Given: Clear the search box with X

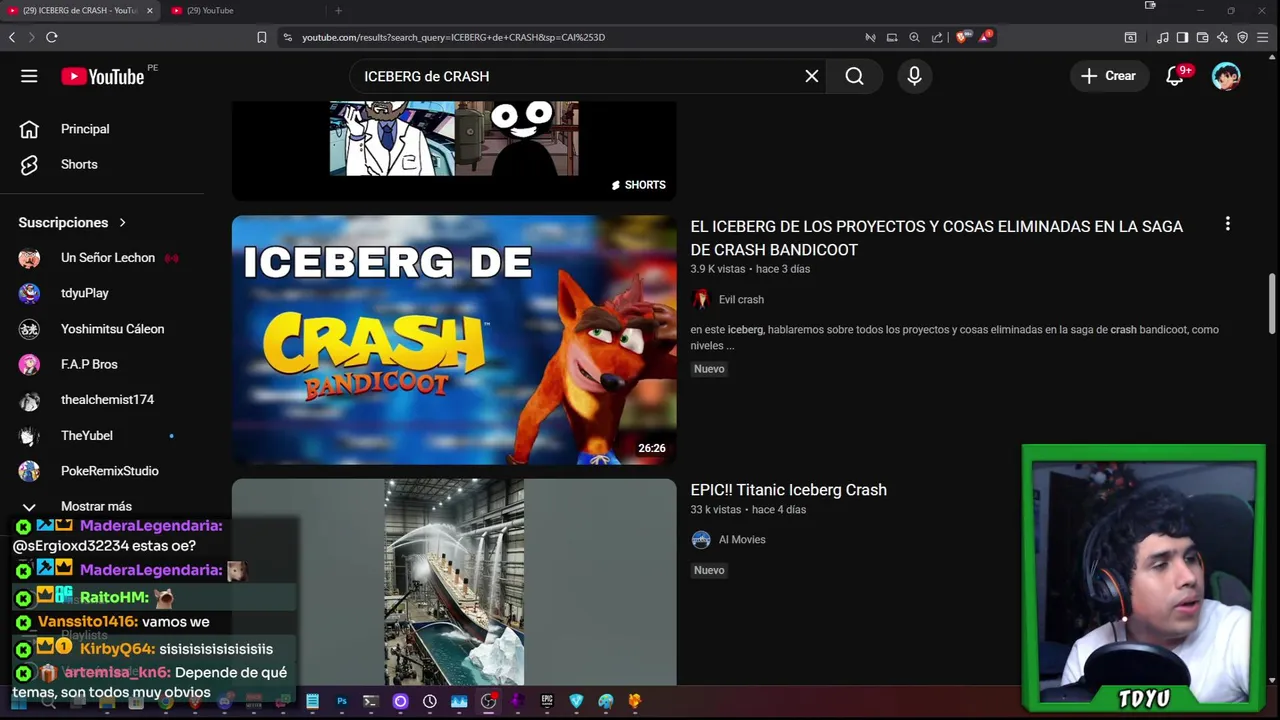Looking at the screenshot, I should pyautogui.click(x=812, y=76).
